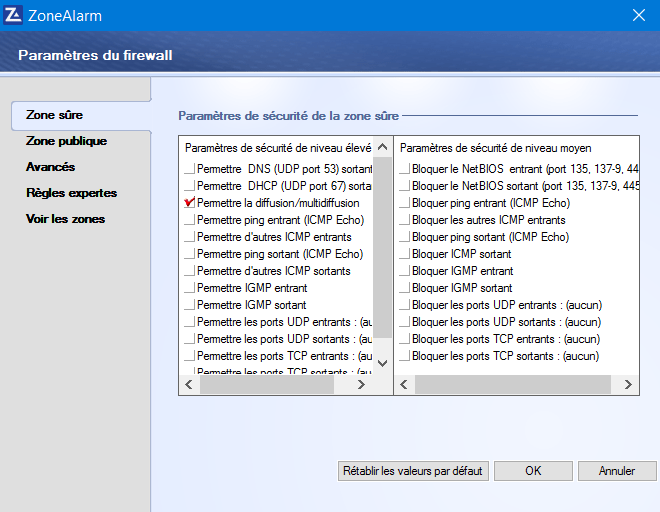Viewport: 660px width, 512px height.
Task: Click vertical scrollbar thumb of high-security list
Action: click(x=382, y=247)
